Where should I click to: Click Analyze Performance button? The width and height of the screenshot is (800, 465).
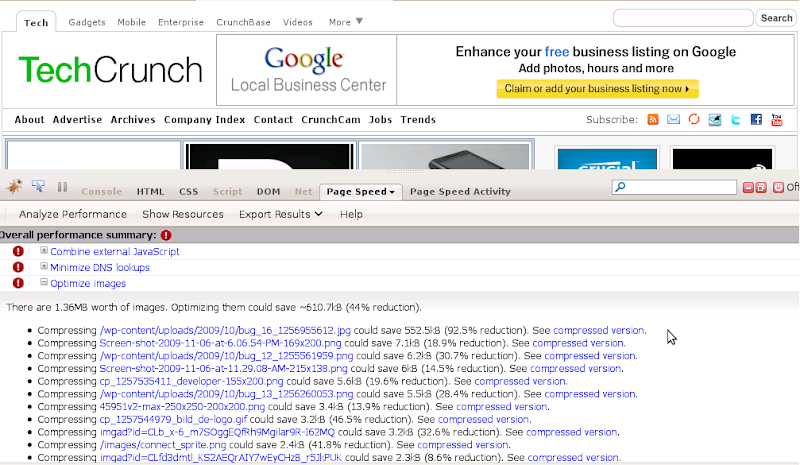tap(72, 214)
